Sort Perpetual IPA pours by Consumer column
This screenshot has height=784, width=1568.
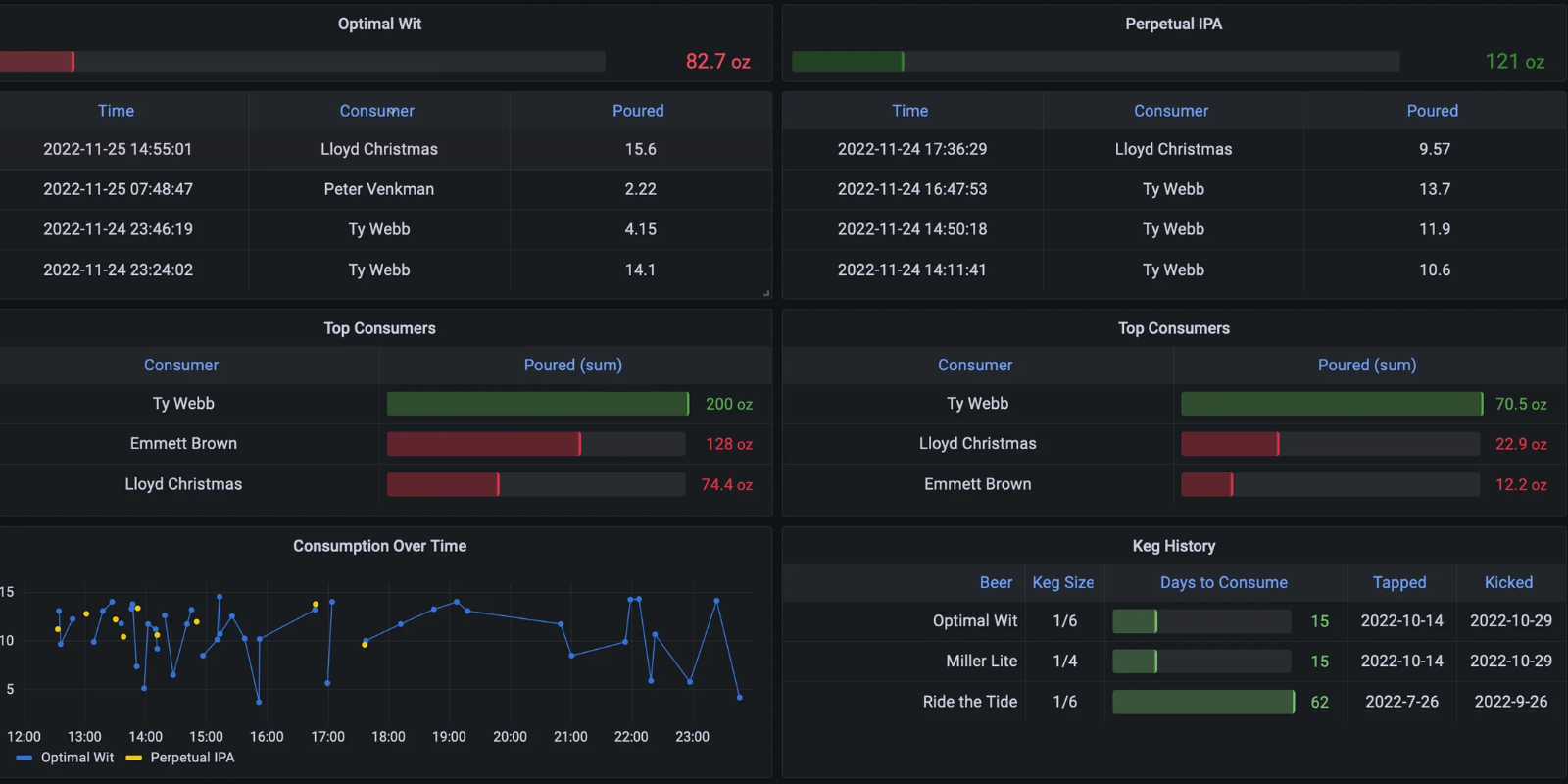pos(1171,111)
